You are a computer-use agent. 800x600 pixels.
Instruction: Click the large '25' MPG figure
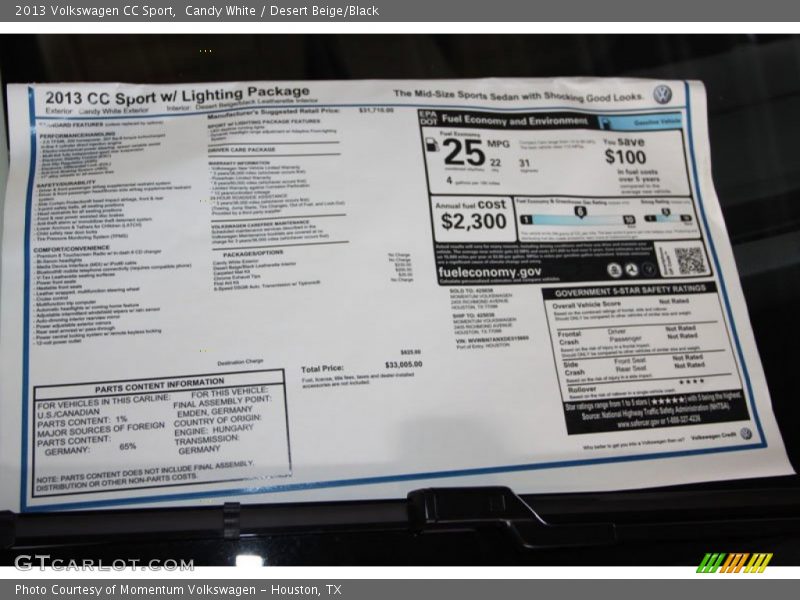(x=463, y=153)
